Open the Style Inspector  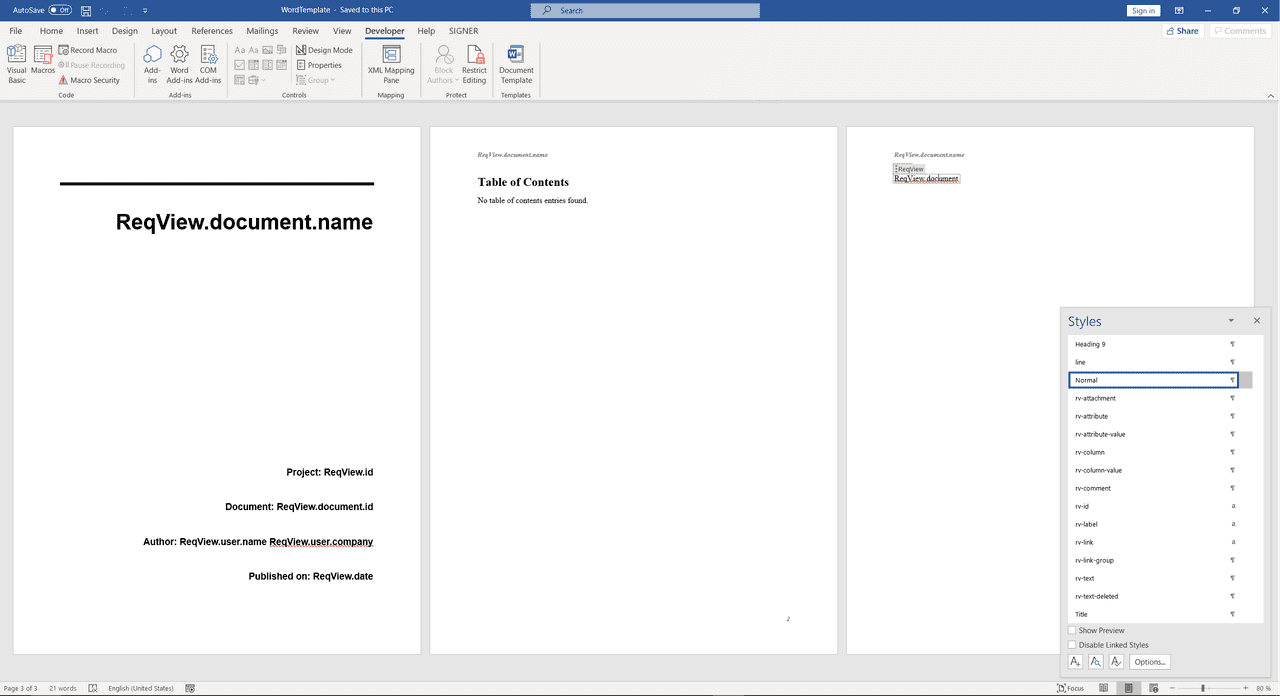pos(1096,661)
